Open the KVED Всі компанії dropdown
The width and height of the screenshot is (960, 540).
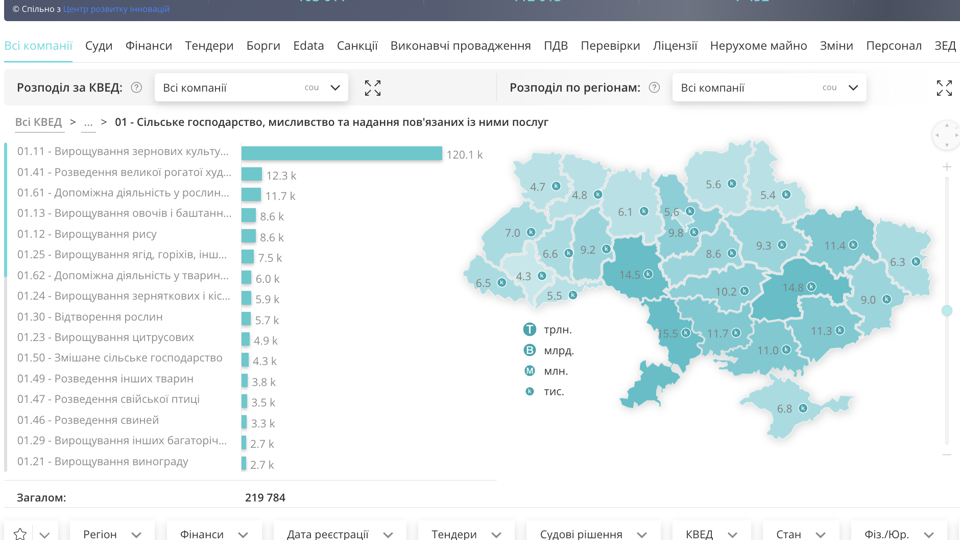[x=251, y=88]
